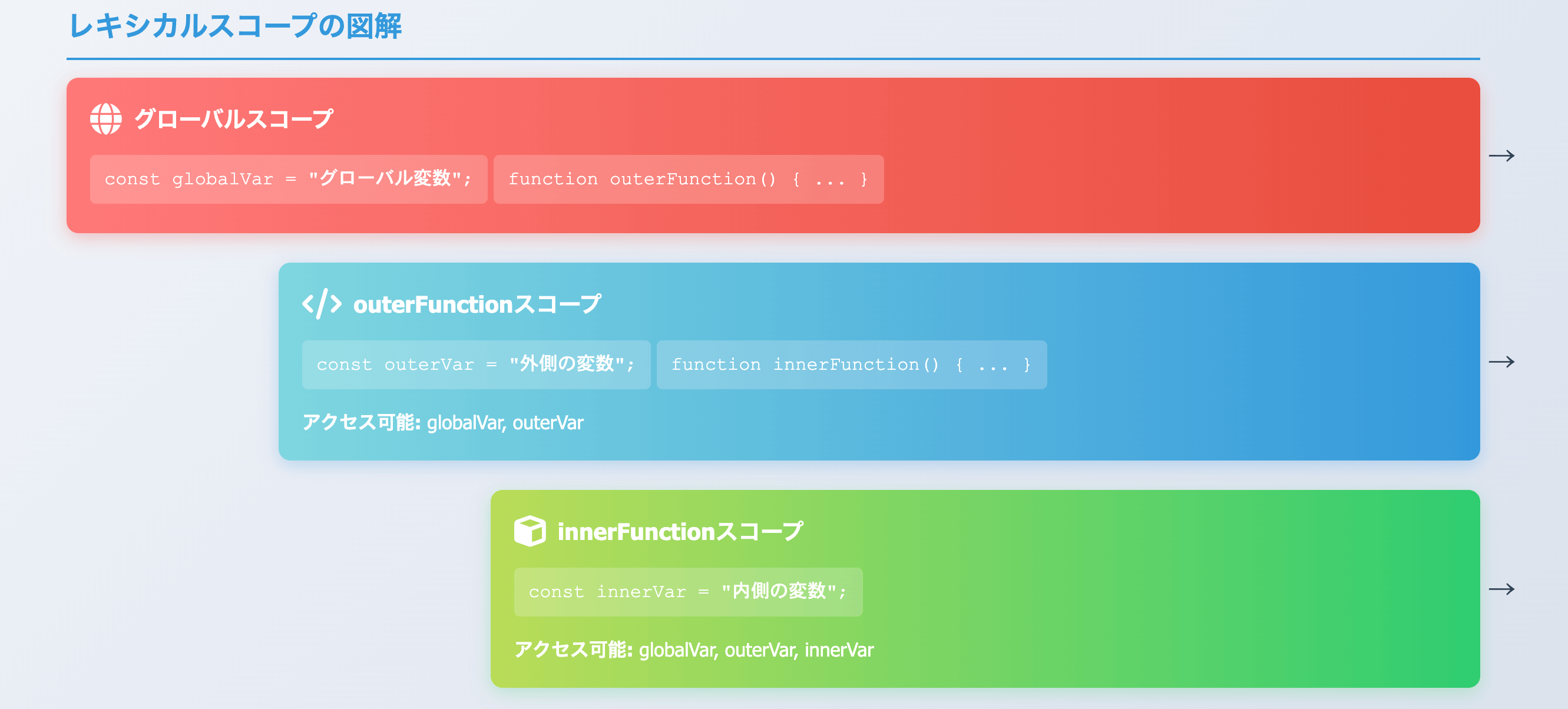Select the const innerVar code snippet
The image size is (1568, 709).
[687, 592]
